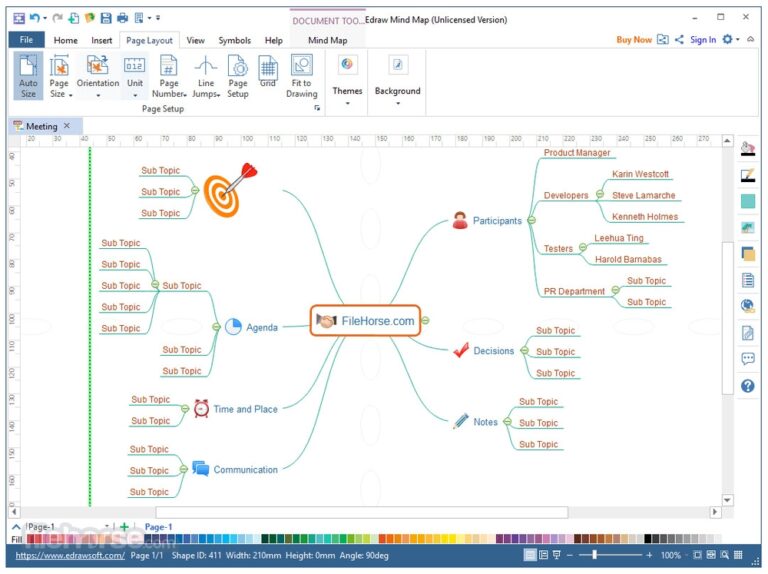Open the comment panel in right sidebar
The height and width of the screenshot is (574, 768).
pos(747,359)
